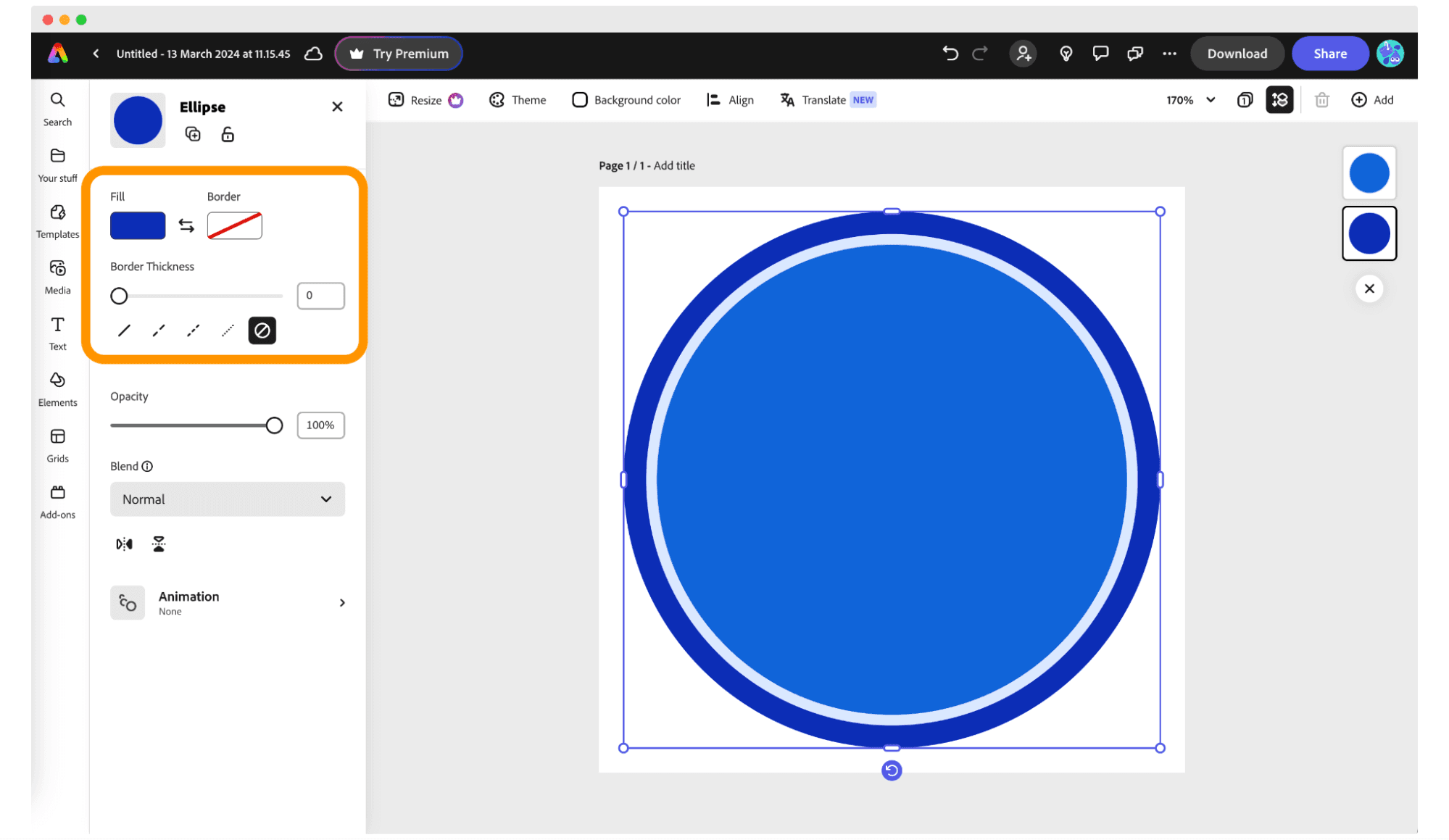Open the Add-ons panel
The width and height of the screenshot is (1449, 840).
click(x=57, y=502)
